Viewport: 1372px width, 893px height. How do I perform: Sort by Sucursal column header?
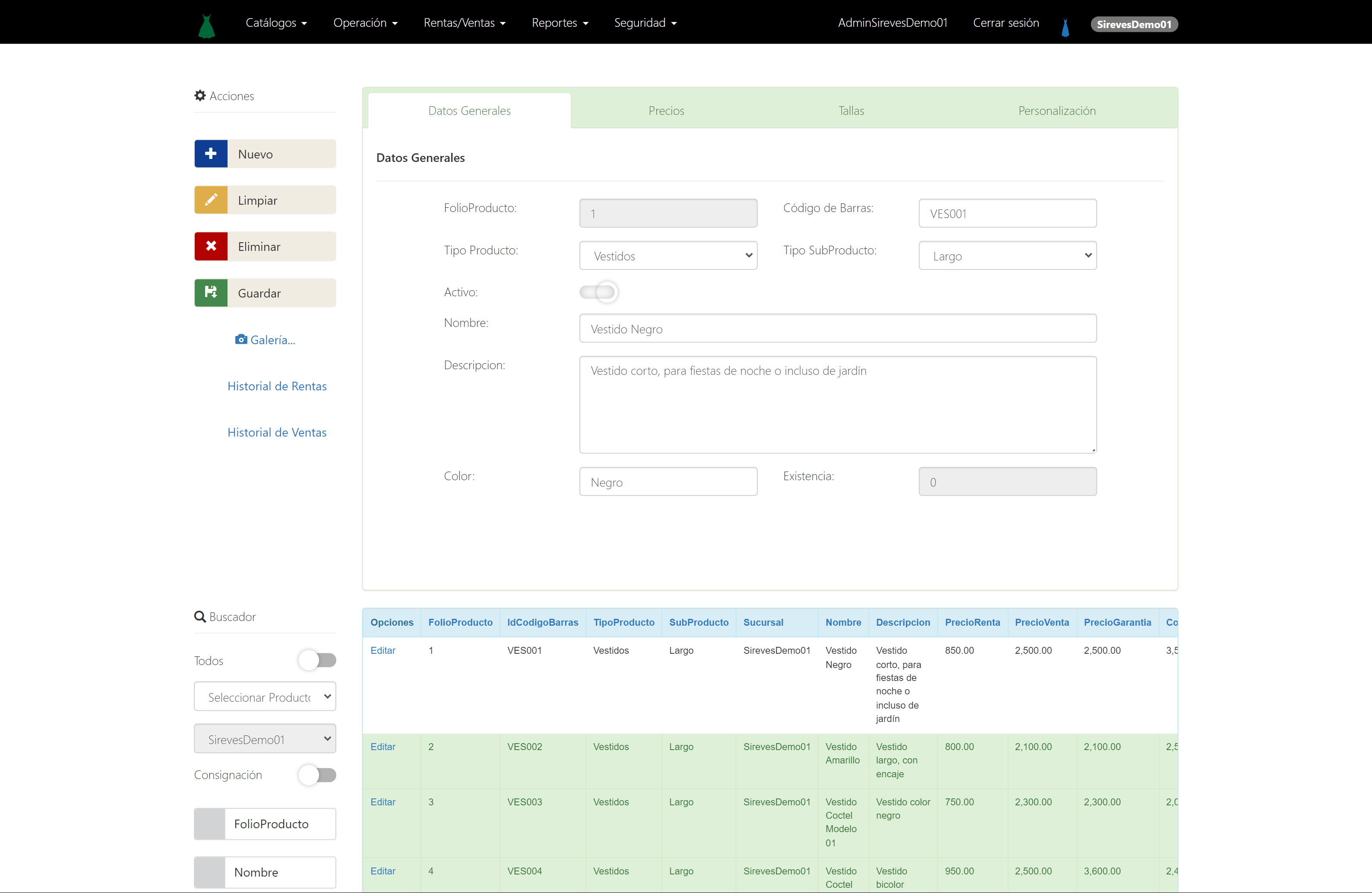point(763,623)
